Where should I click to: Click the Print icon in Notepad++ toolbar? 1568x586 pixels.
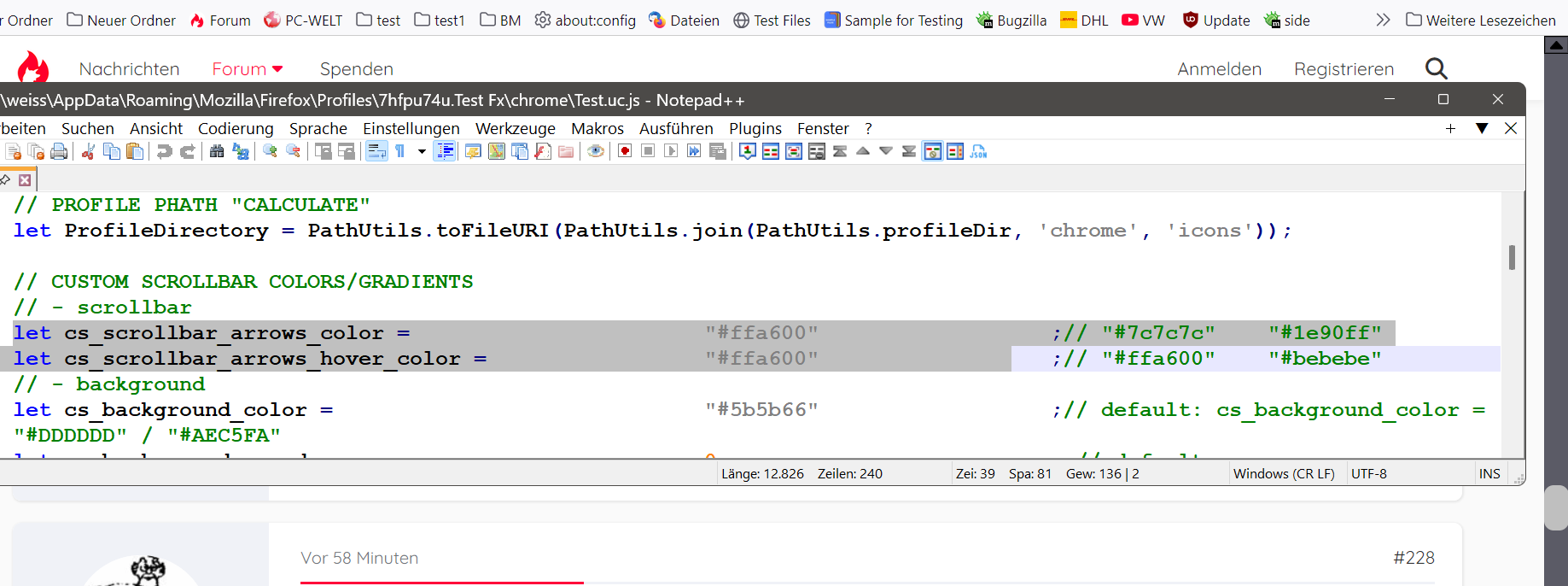tap(59, 151)
